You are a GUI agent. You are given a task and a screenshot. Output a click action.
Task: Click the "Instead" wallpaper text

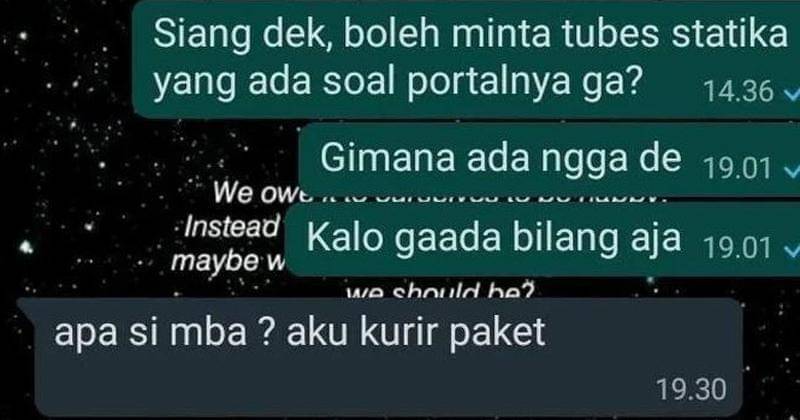pyautogui.click(x=232, y=227)
